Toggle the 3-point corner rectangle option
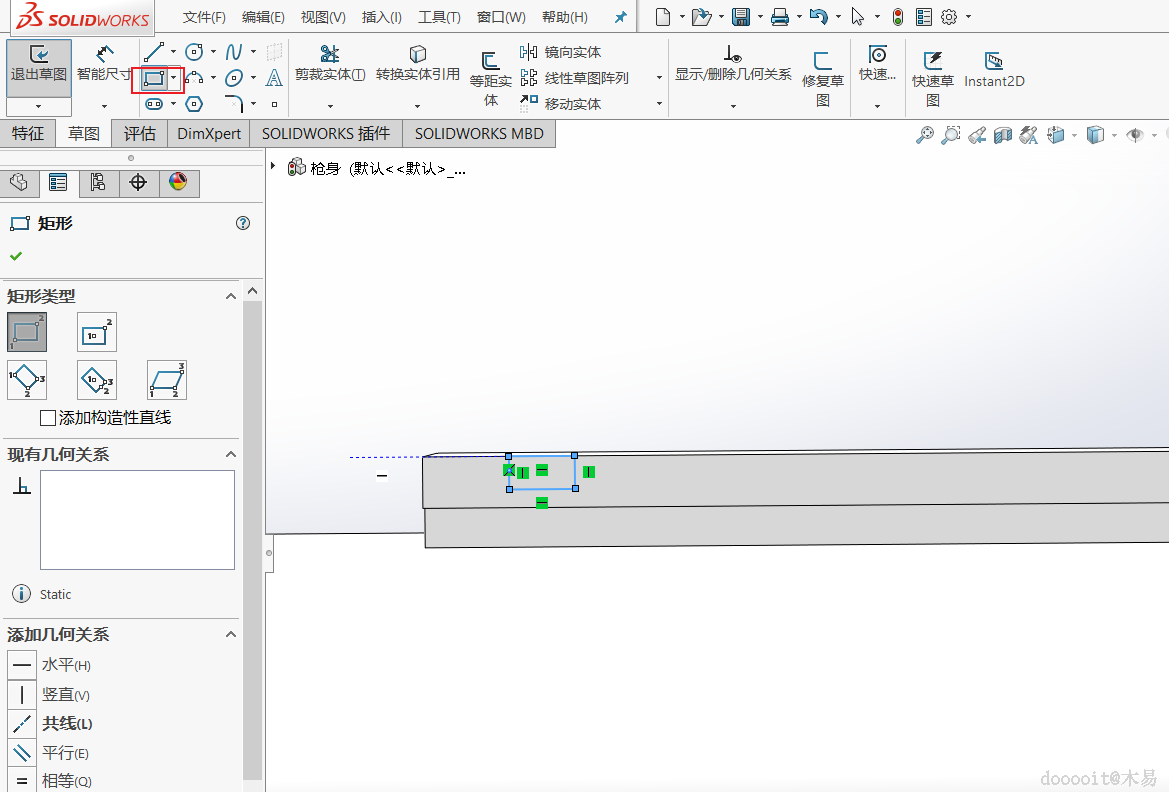The width and height of the screenshot is (1169, 792). 26,380
